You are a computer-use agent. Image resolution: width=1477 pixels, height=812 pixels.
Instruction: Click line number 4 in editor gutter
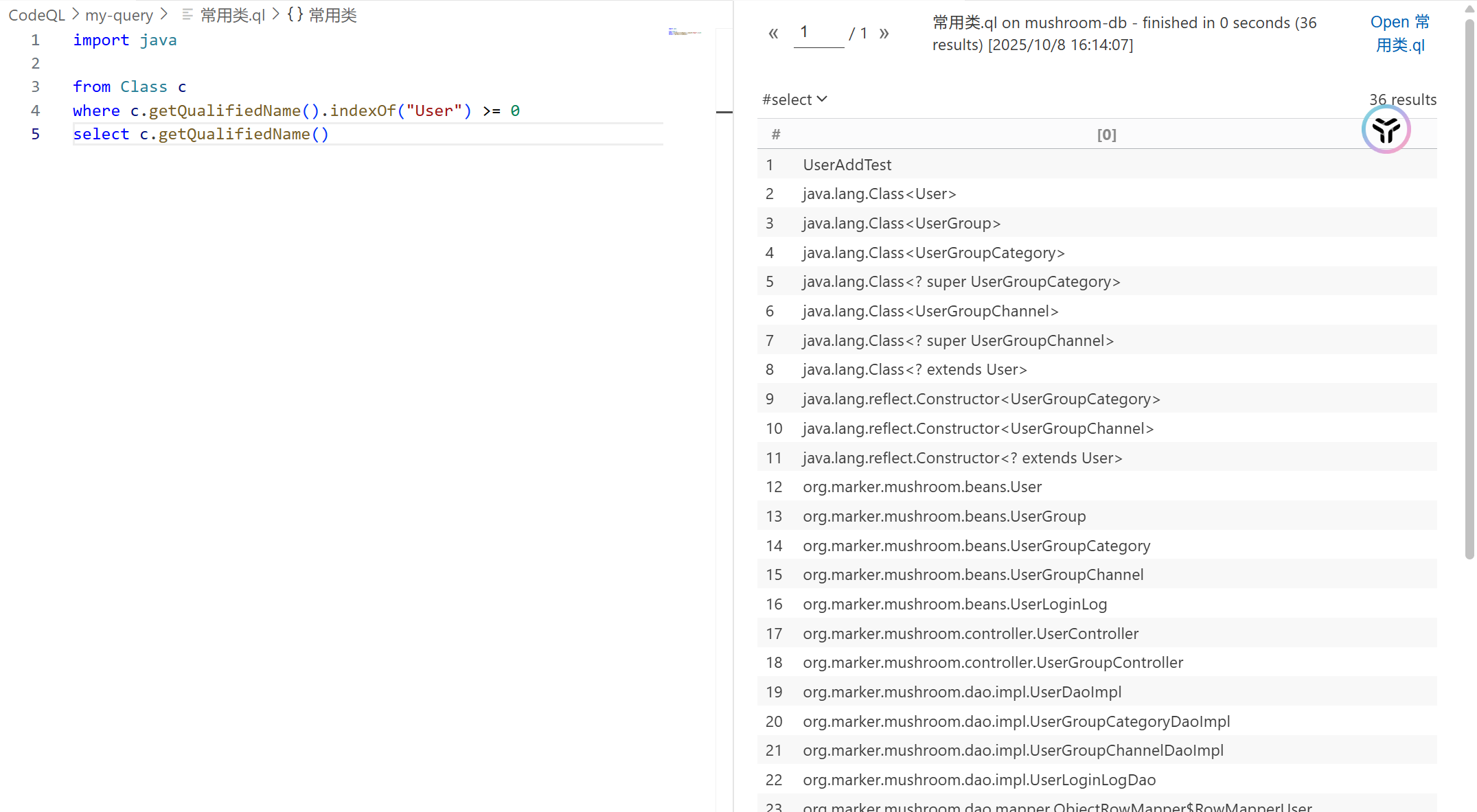[x=35, y=111]
